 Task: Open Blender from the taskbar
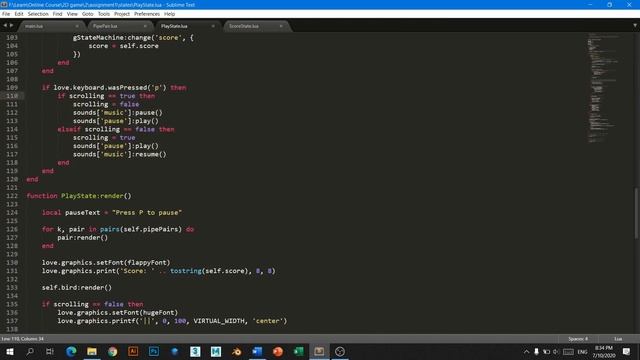coord(236,351)
